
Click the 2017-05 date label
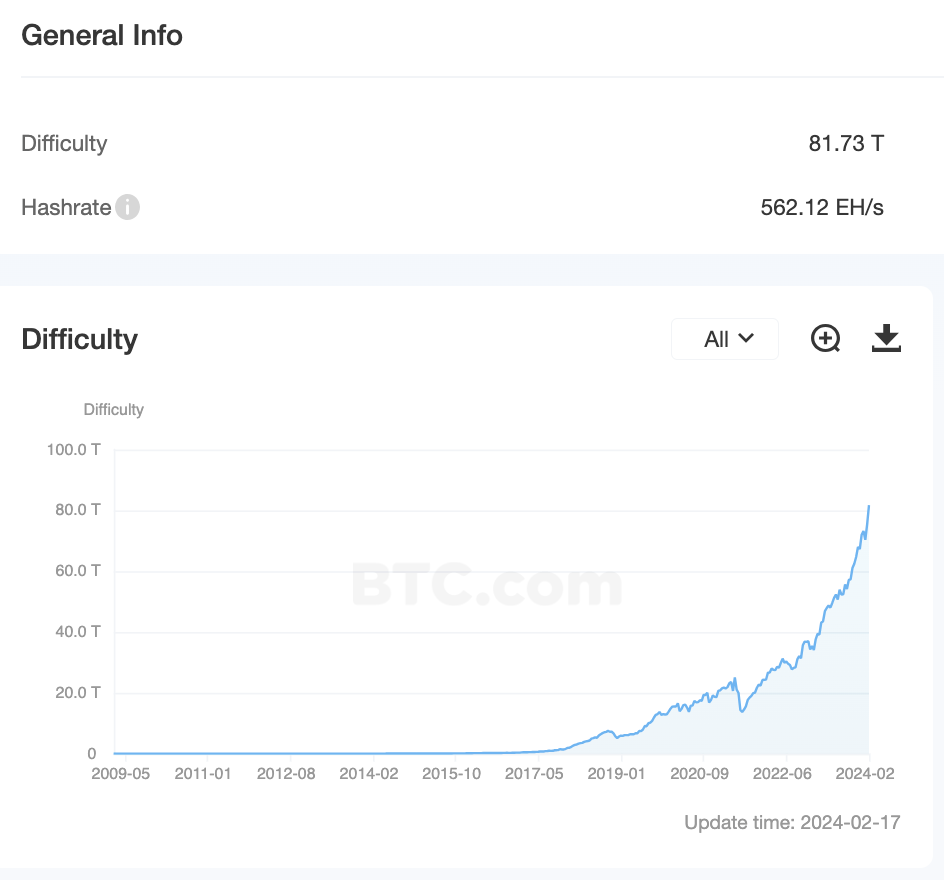[534, 774]
